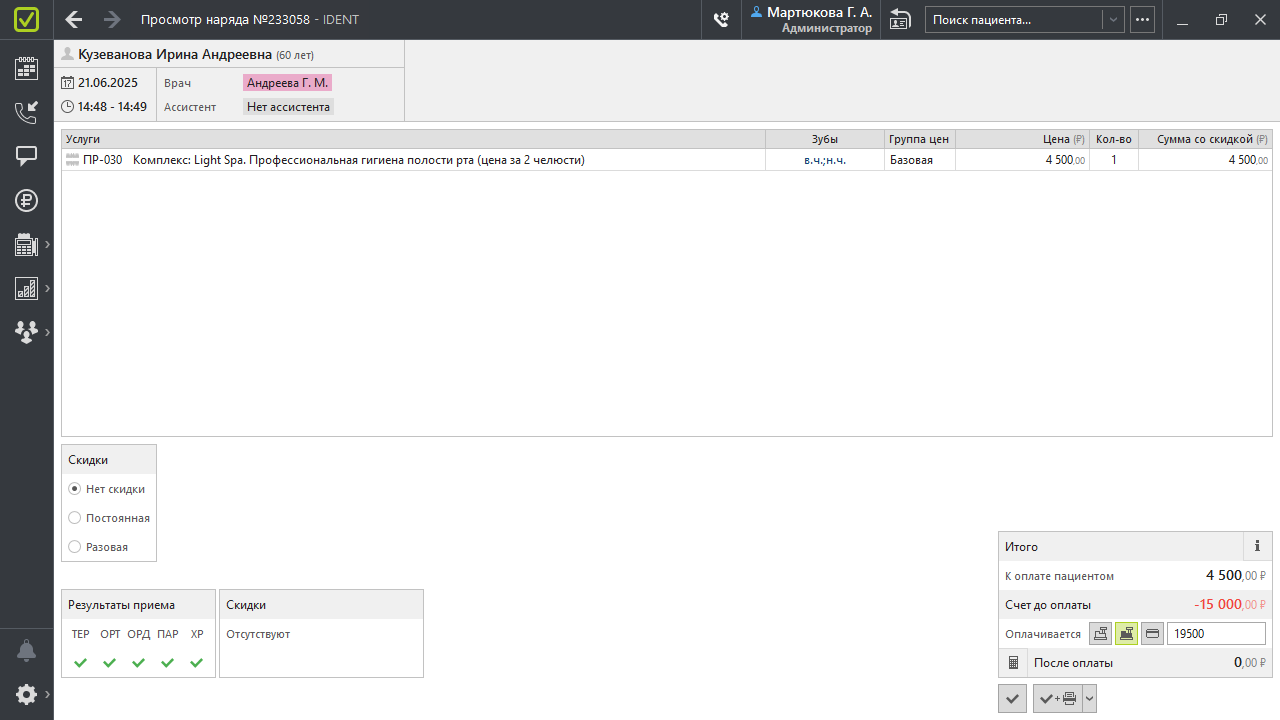Click the user account icon near Мартюкова
This screenshot has height=720, width=1280.
click(x=757, y=12)
